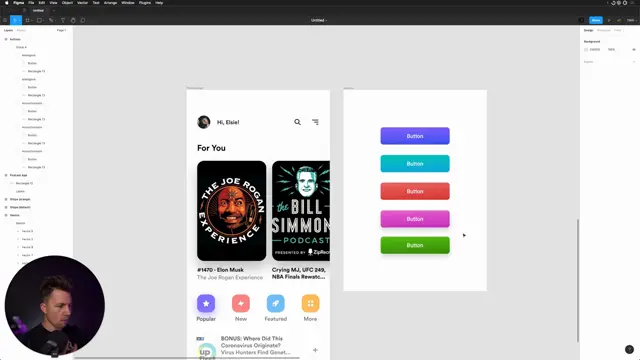The height and width of the screenshot is (360, 640).
Task: Select the Move tool in the toolbar
Action: point(14,20)
